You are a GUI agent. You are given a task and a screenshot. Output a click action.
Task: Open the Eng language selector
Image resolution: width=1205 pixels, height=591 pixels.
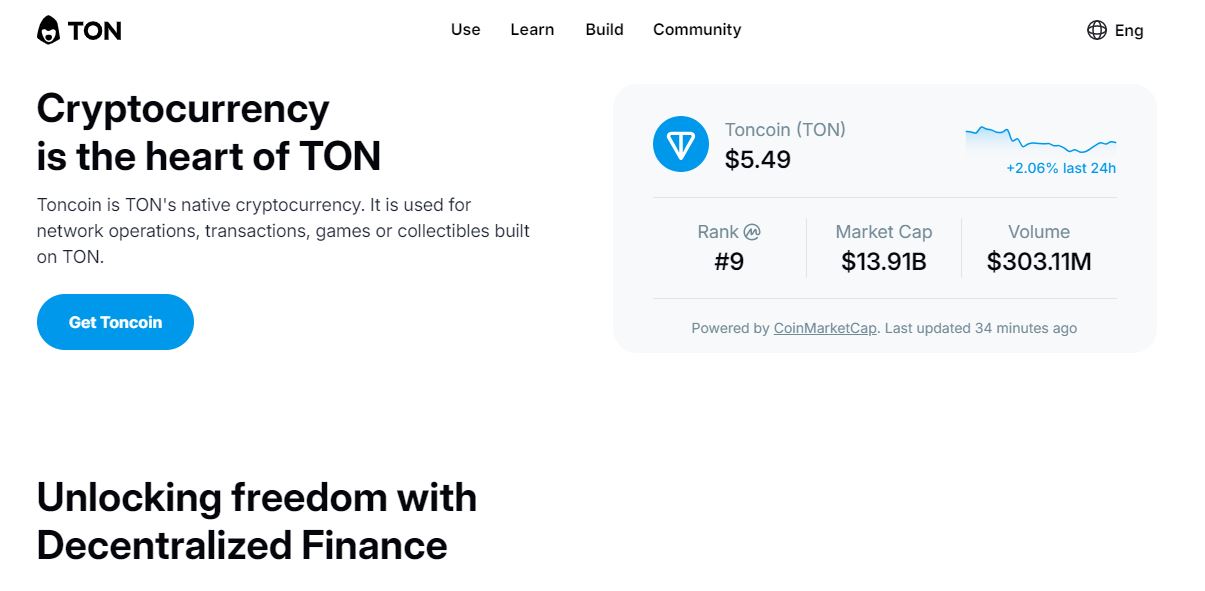tap(1128, 30)
